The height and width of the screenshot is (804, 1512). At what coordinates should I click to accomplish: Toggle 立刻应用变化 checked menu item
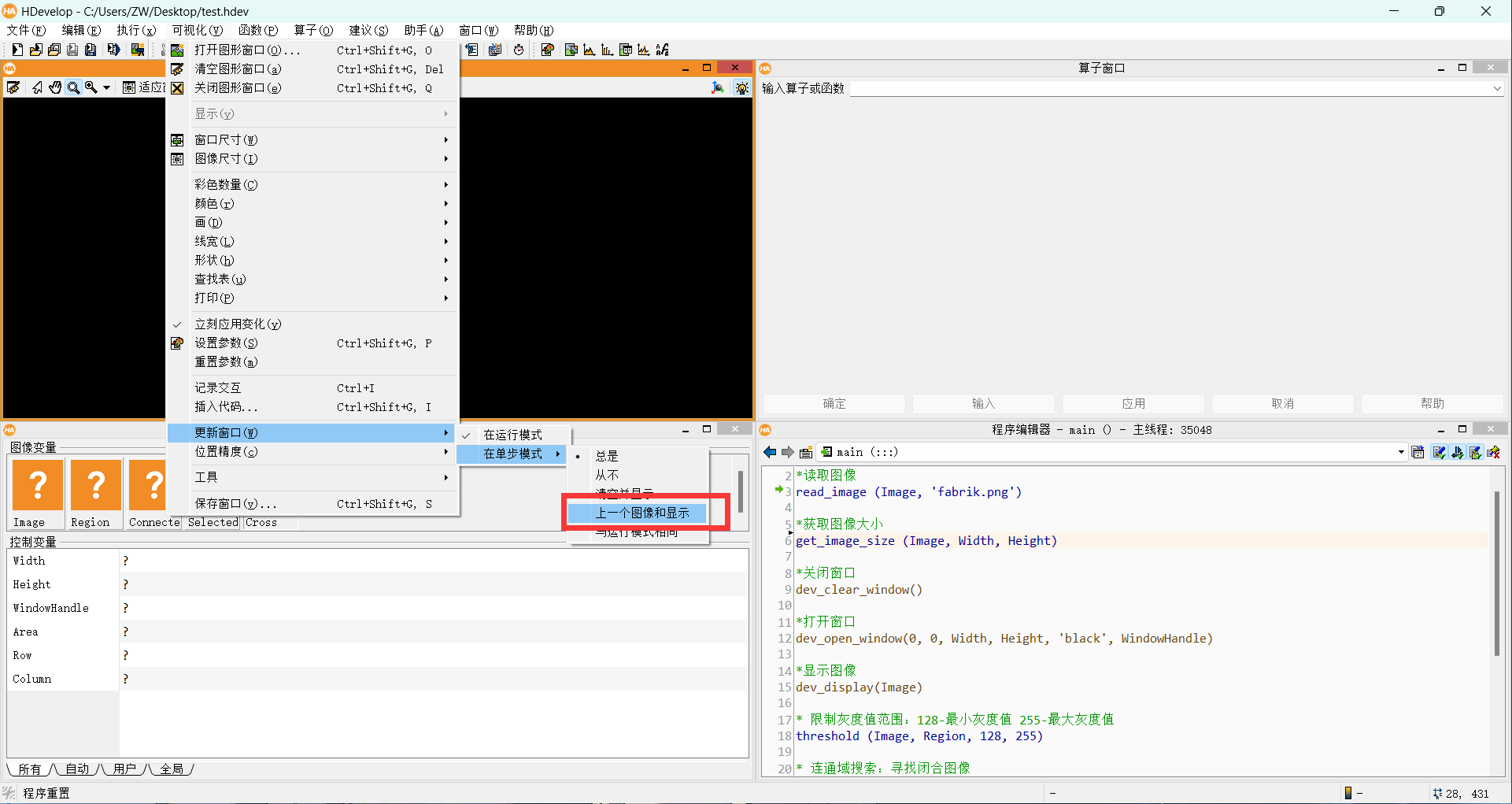(238, 324)
